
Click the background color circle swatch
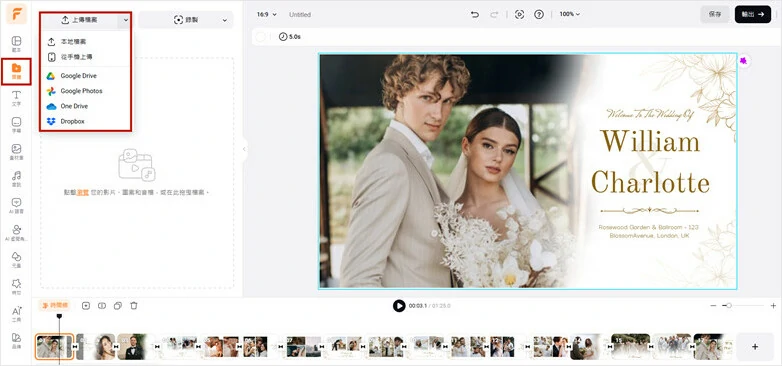(x=260, y=36)
